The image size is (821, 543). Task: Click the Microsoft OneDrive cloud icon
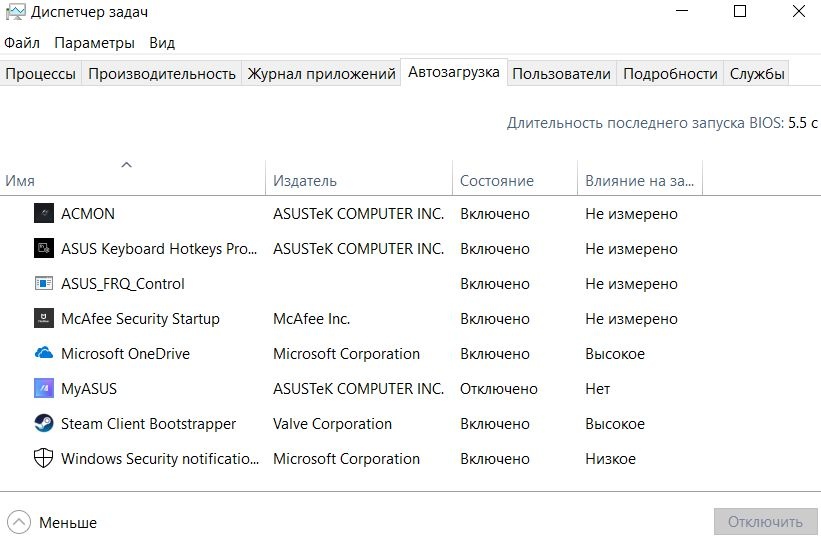43,353
